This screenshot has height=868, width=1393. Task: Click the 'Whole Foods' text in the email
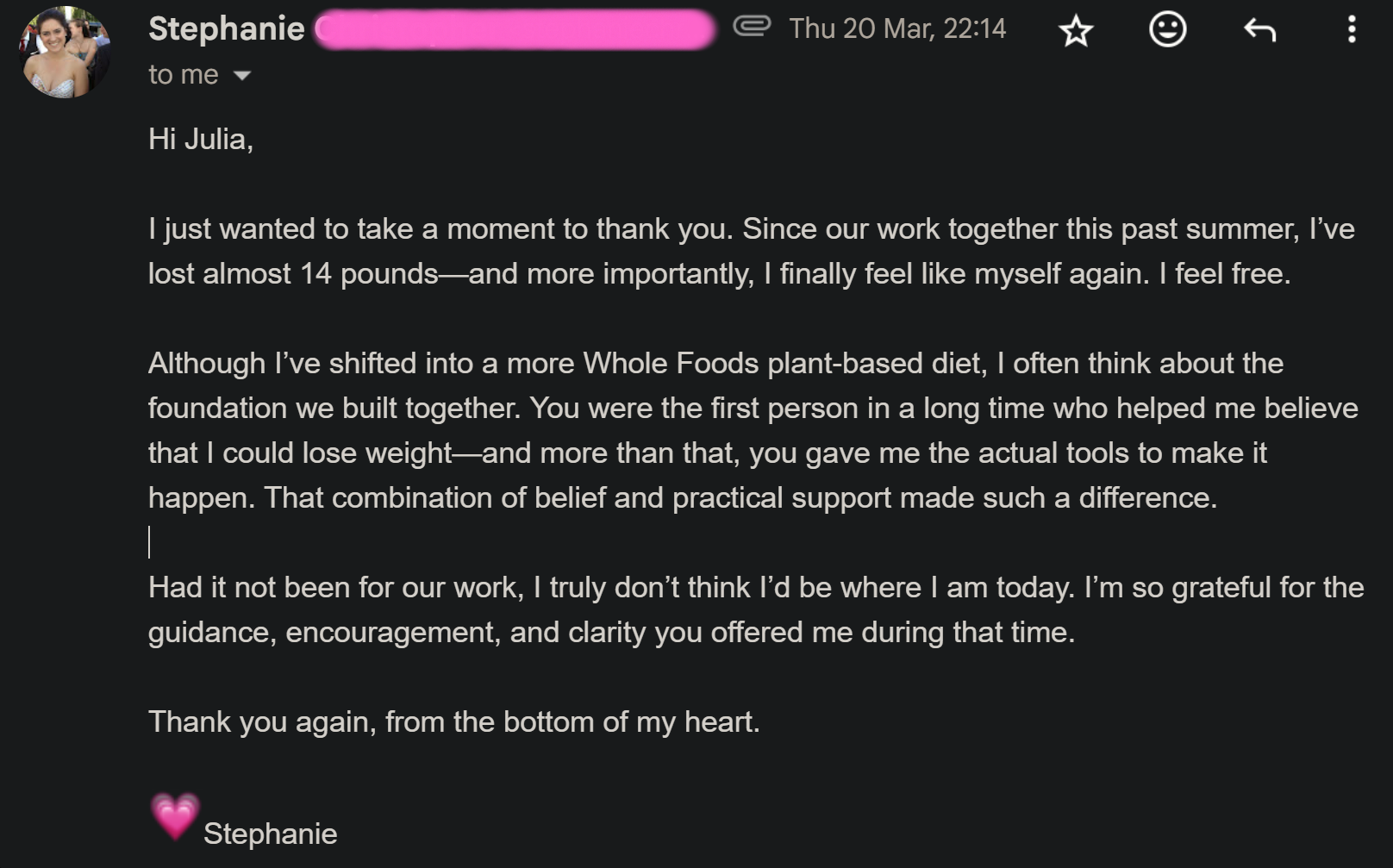click(x=671, y=364)
